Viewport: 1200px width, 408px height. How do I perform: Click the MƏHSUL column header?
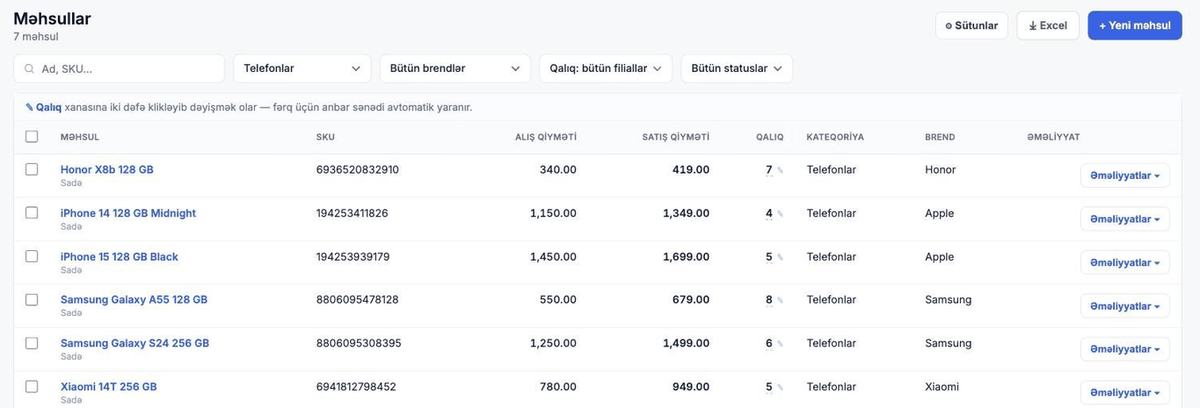[x=80, y=137]
